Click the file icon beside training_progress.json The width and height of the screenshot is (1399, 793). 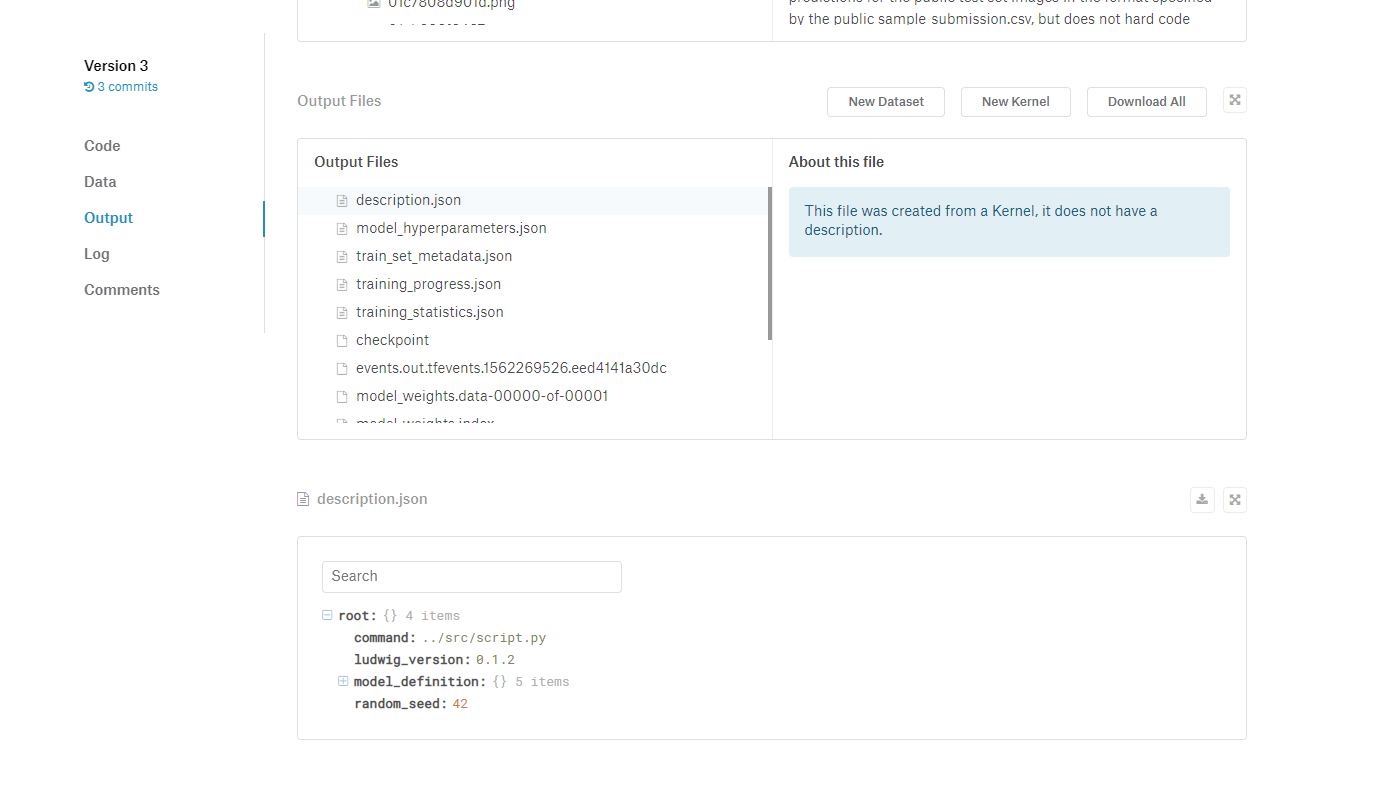coord(341,284)
